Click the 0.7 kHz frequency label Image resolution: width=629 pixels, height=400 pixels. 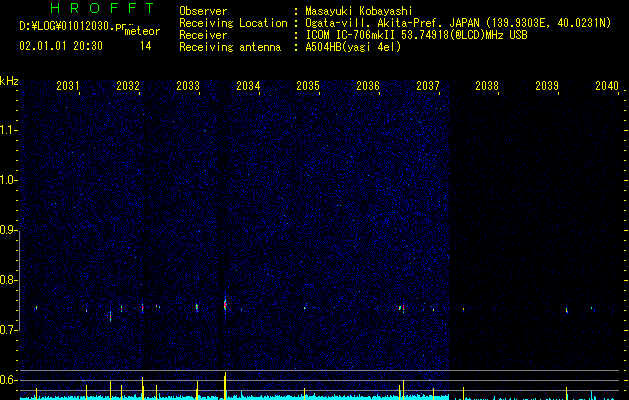pos(9,330)
